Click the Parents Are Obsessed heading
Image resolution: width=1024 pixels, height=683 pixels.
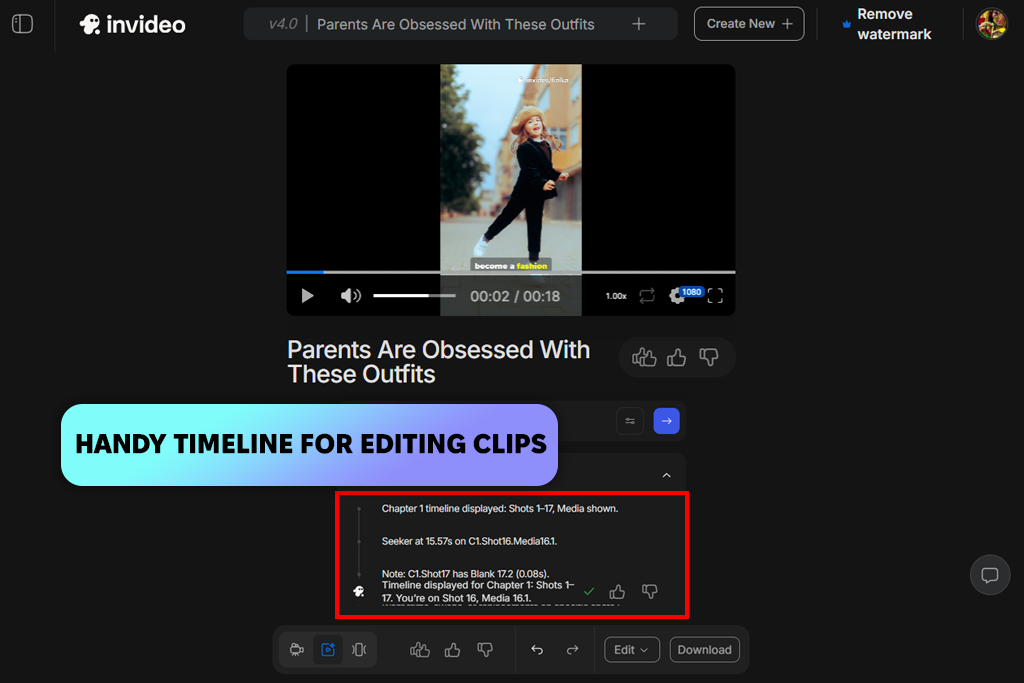pos(438,362)
